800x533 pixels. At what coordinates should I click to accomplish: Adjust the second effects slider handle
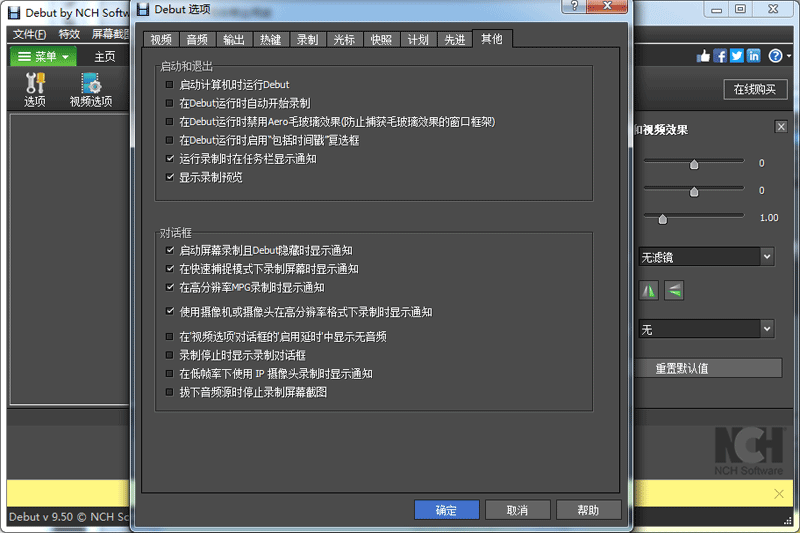[x=694, y=191]
